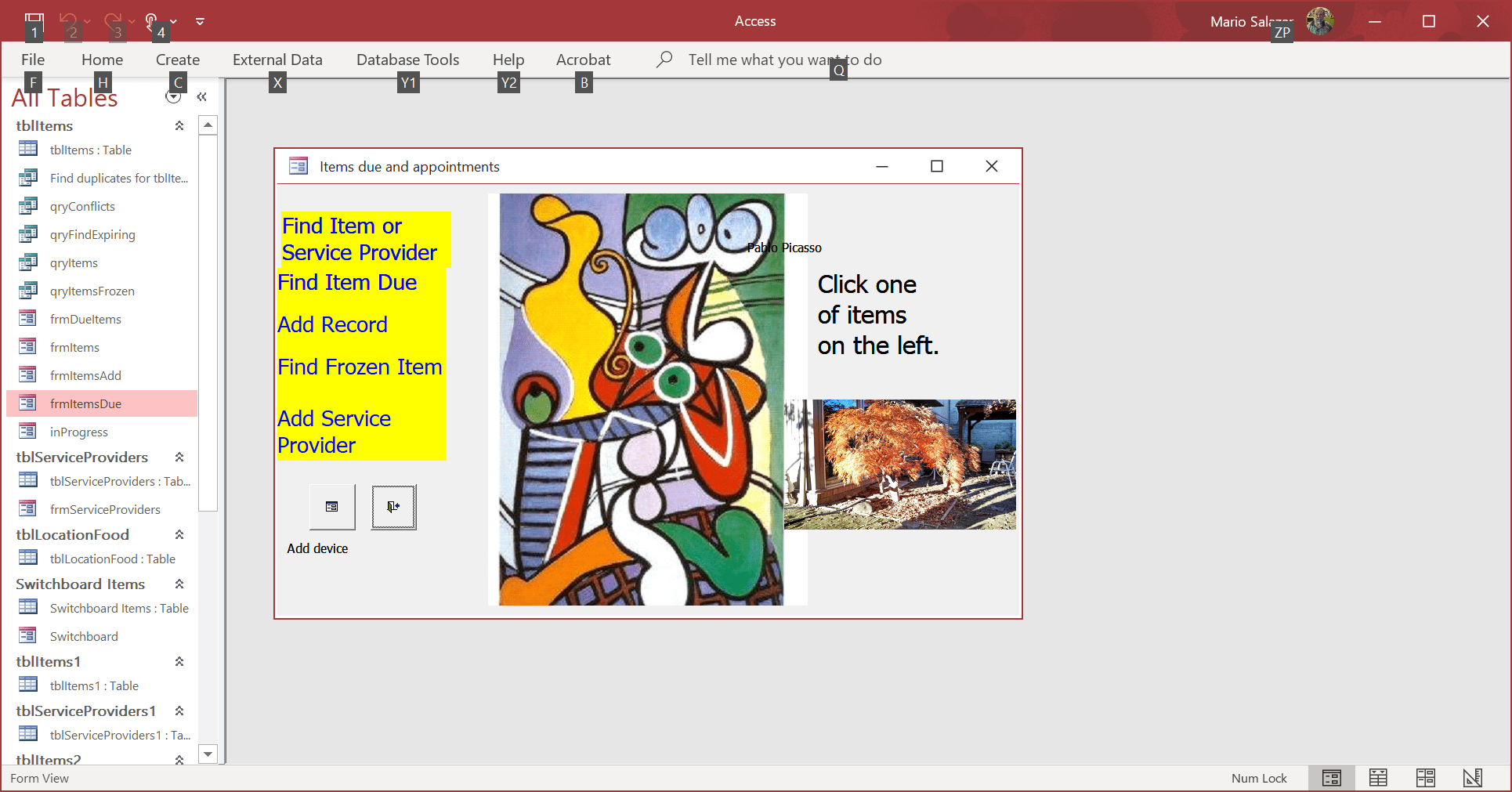Click Form View icon in status bar
This screenshot has height=792, width=1512.
[1331, 778]
